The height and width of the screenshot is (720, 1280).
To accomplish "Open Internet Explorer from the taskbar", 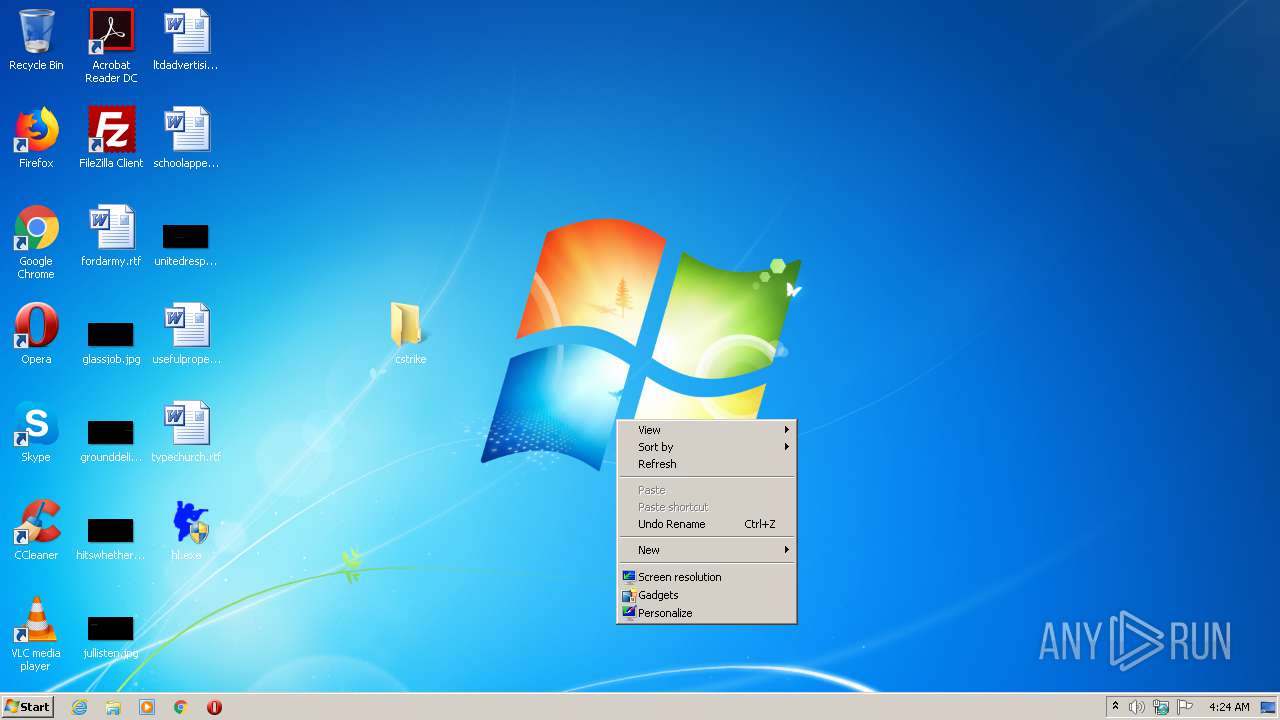I will point(80,707).
